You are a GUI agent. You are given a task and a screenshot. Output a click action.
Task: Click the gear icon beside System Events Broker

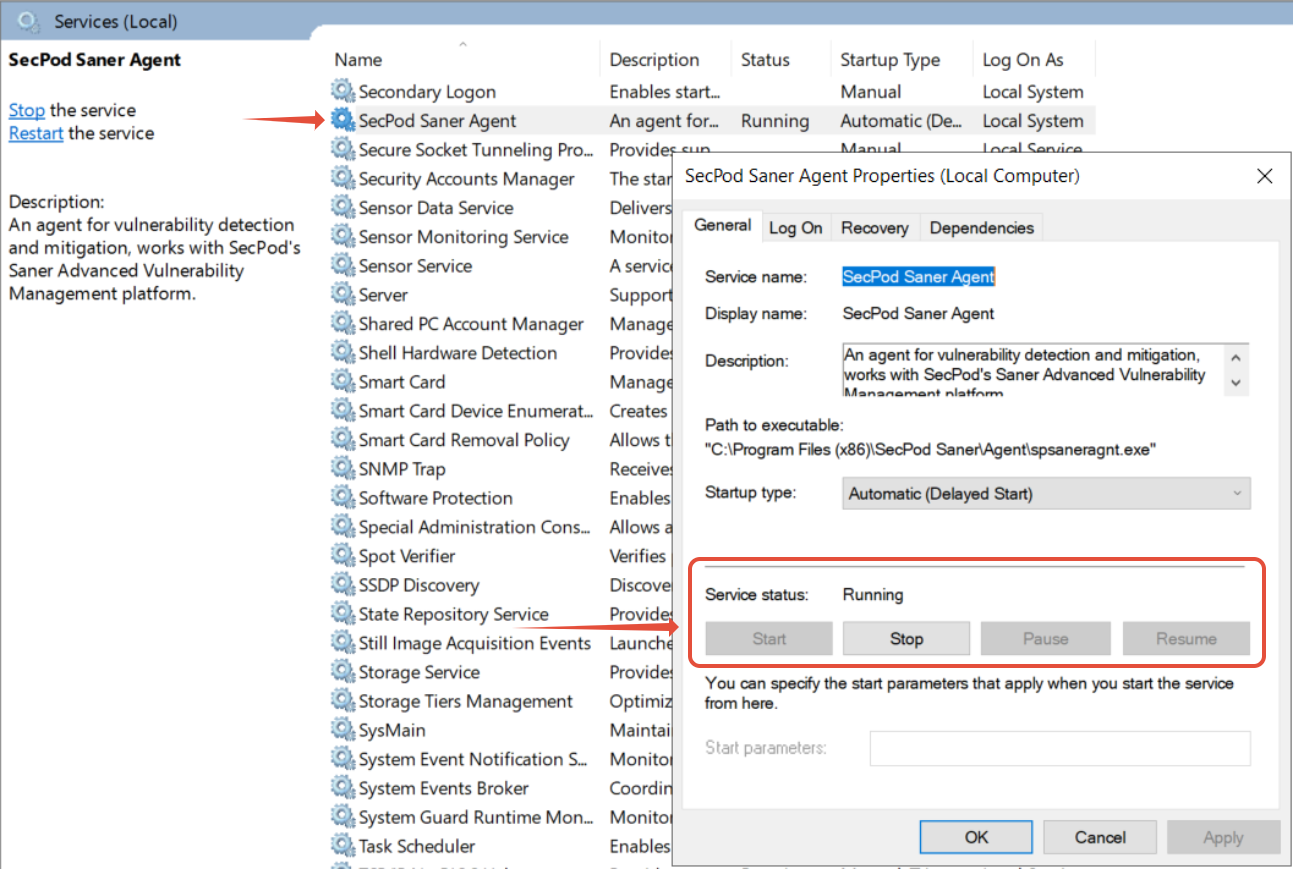343,788
